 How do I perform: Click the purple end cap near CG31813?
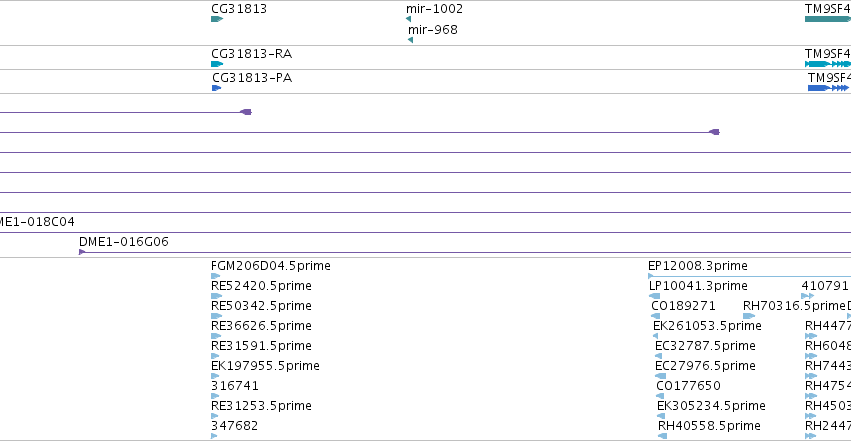pos(246,112)
